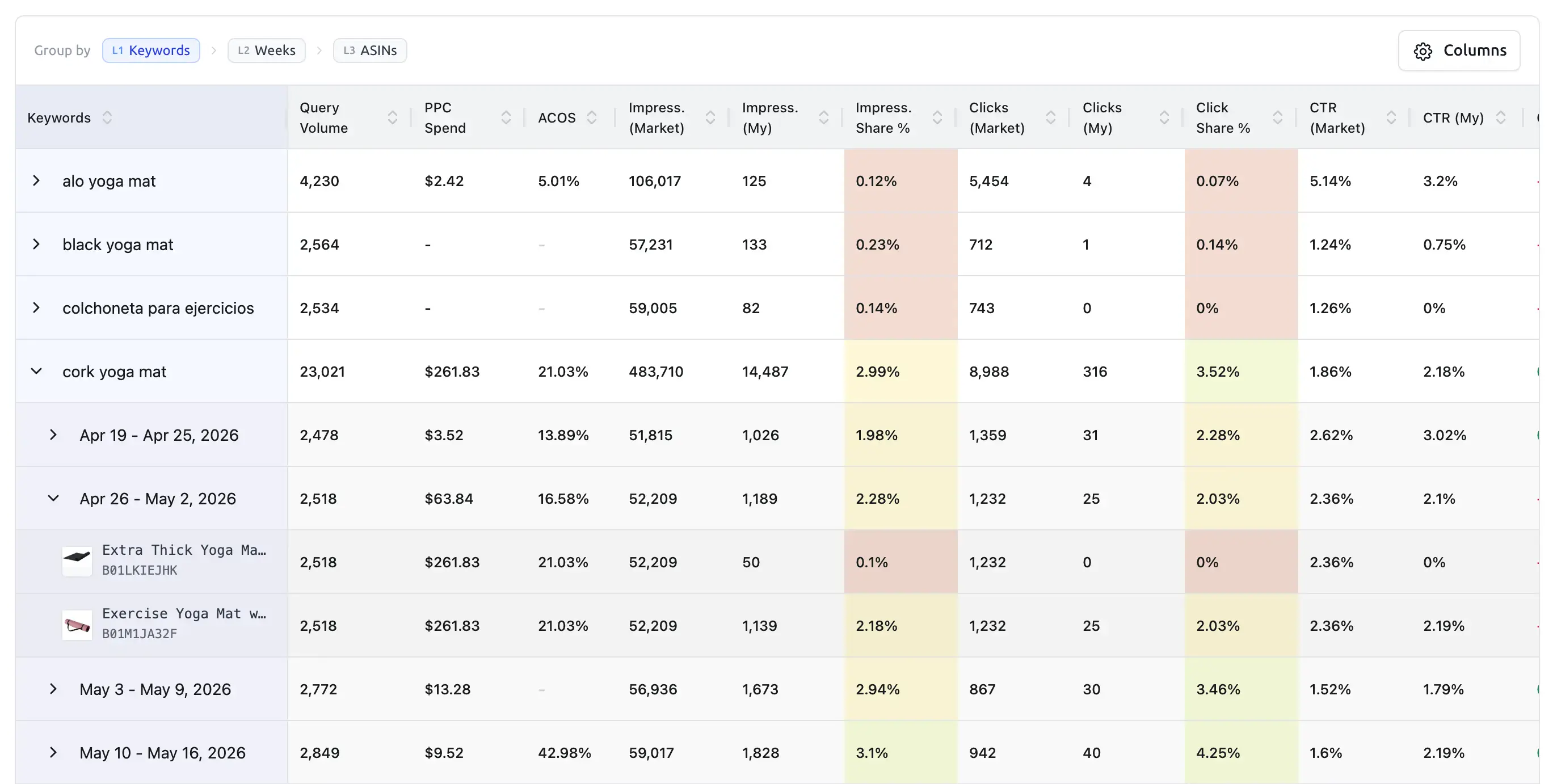The image size is (1557, 784).
Task: Click Impress. Share cell 2.99%
Action: tap(900, 371)
